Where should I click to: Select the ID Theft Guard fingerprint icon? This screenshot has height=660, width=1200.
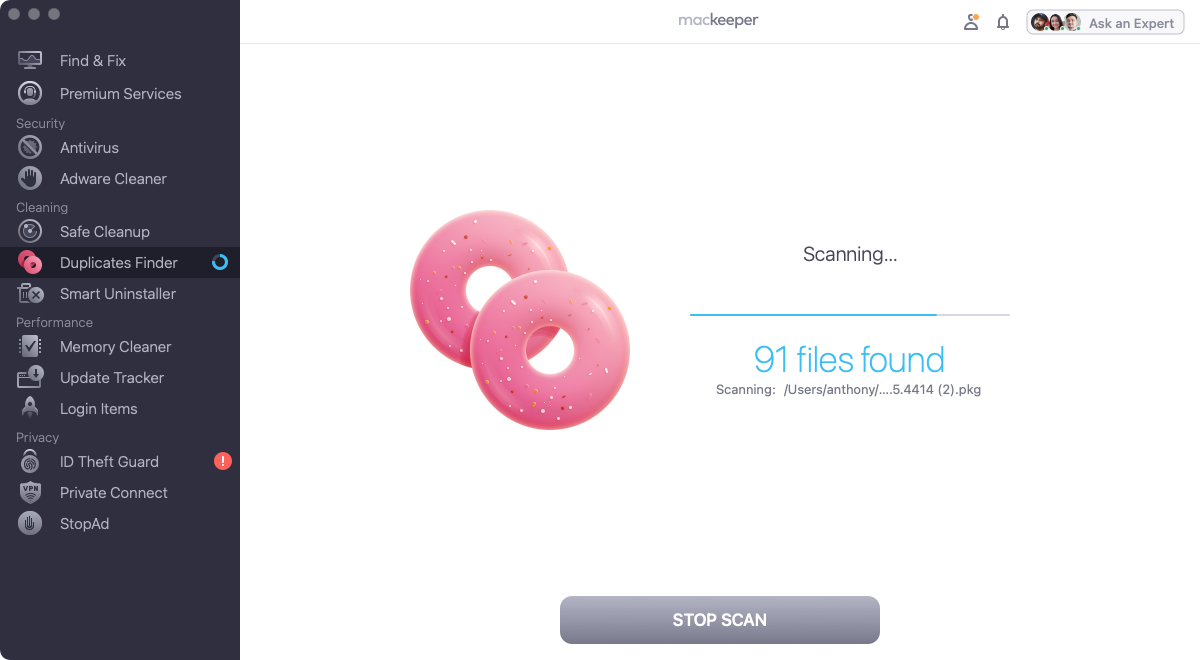click(x=30, y=461)
